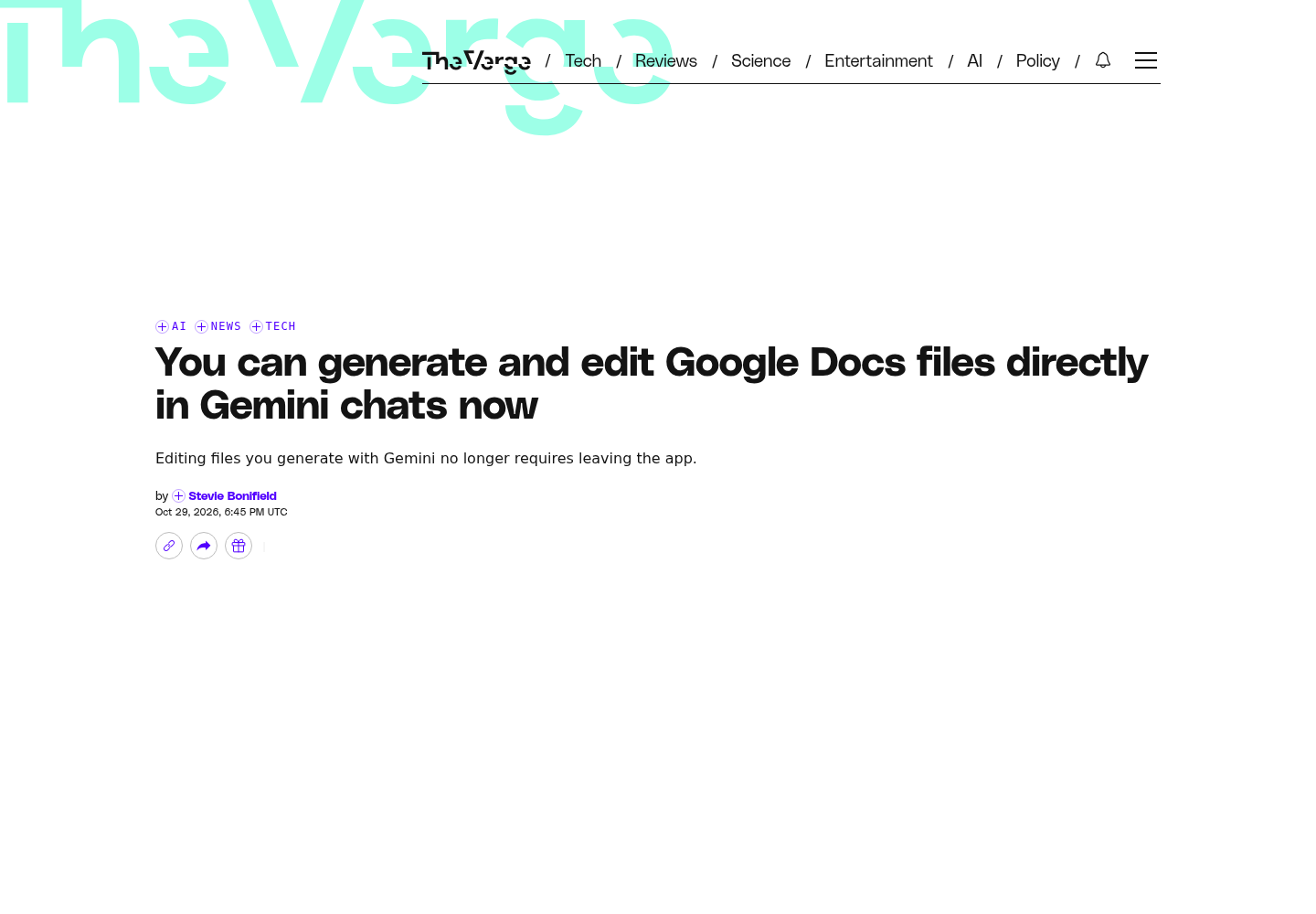Open the Policy section
The width and height of the screenshot is (1316, 914).
point(1037,60)
